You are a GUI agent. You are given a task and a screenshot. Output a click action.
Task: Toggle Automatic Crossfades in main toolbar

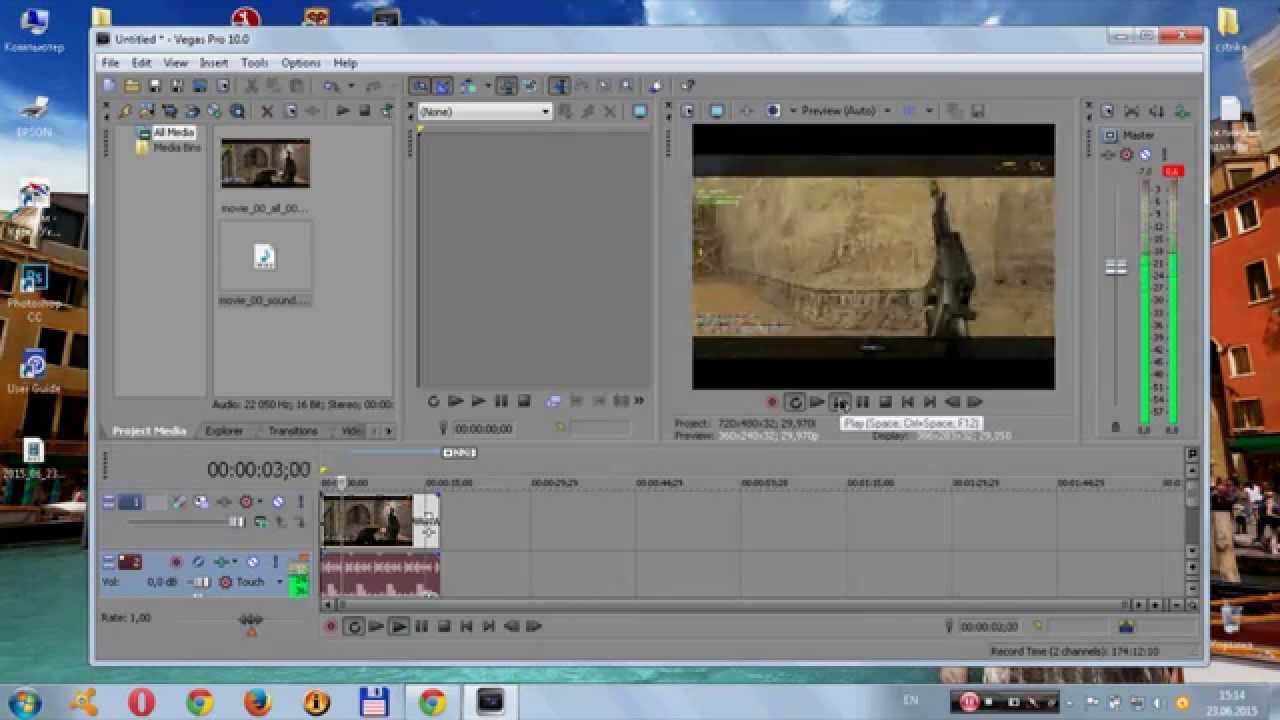point(443,87)
